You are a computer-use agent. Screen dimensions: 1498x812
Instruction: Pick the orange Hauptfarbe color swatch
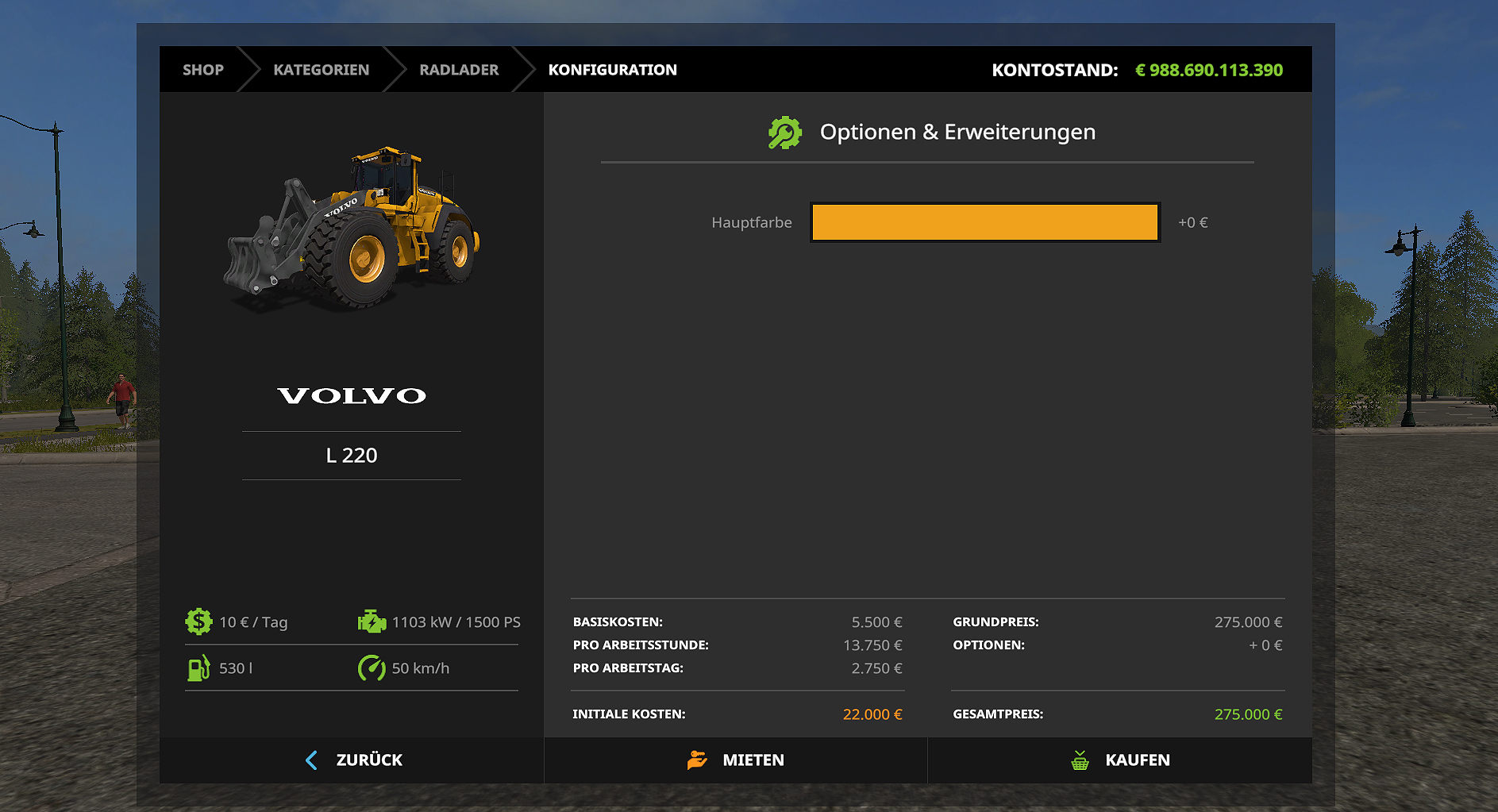tap(984, 222)
